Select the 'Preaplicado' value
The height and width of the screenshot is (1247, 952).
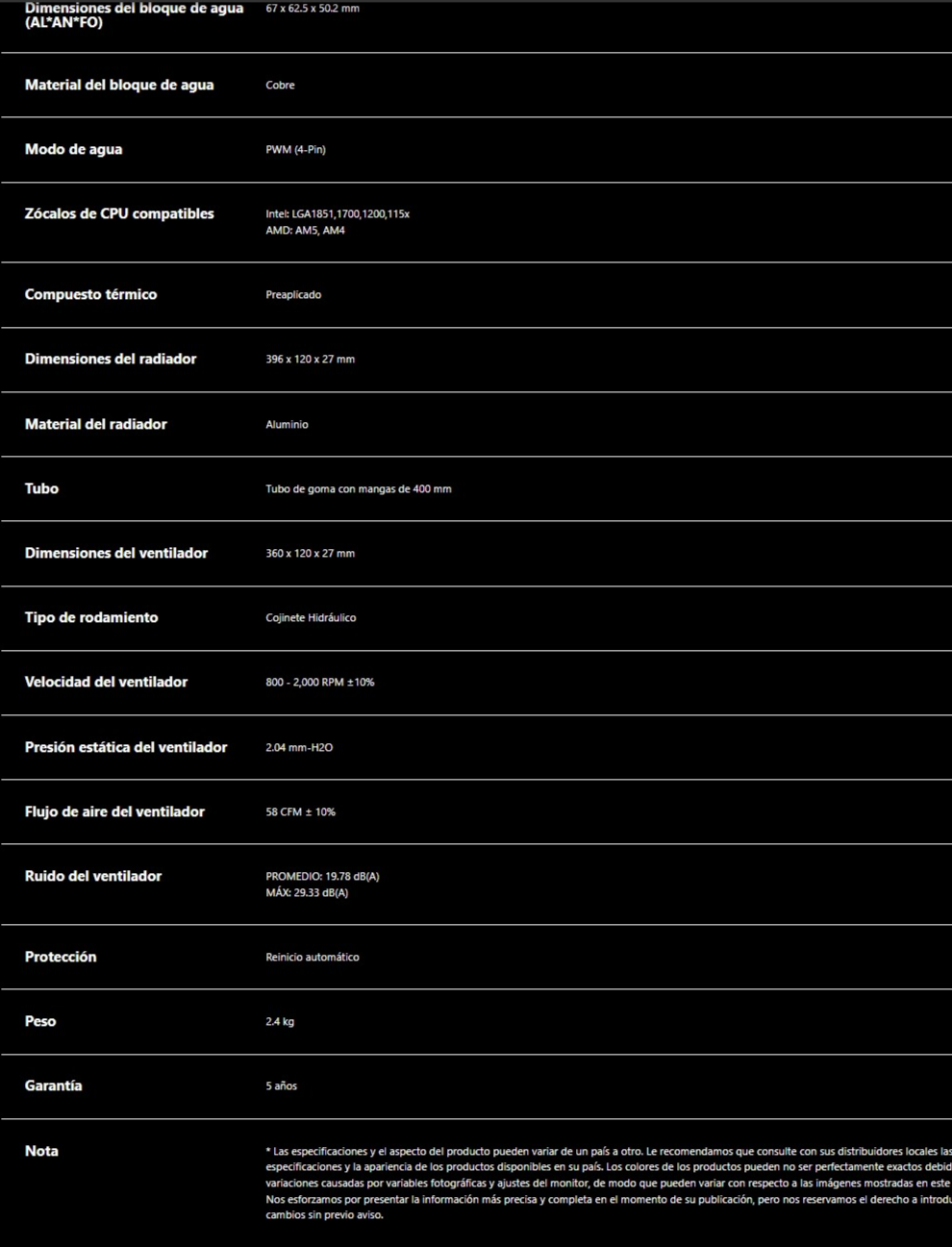click(x=293, y=294)
